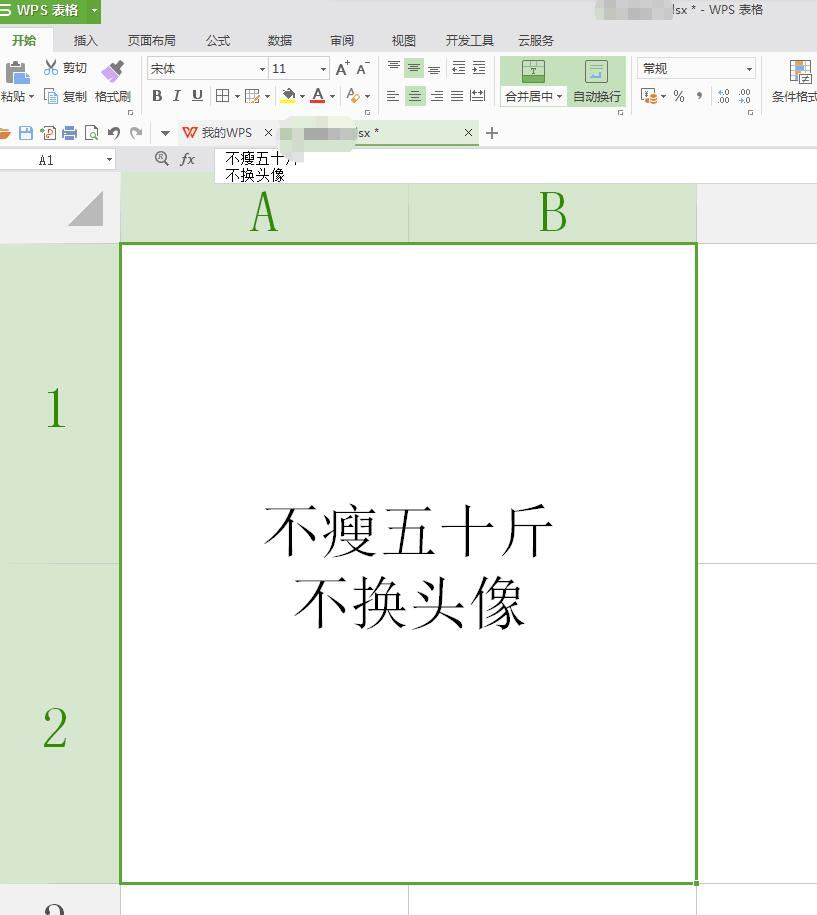Open the font size dropdown showing 11

(323, 69)
